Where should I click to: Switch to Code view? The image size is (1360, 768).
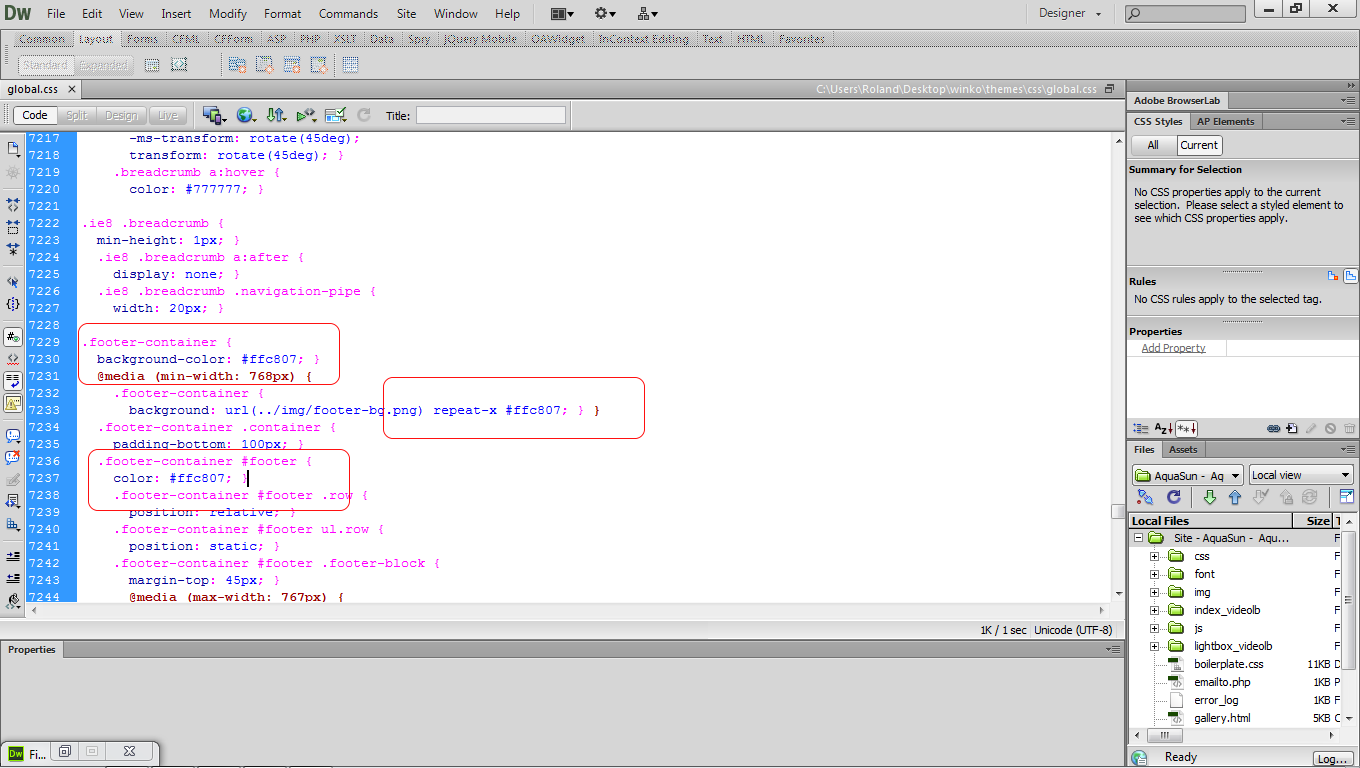[x=35, y=115]
